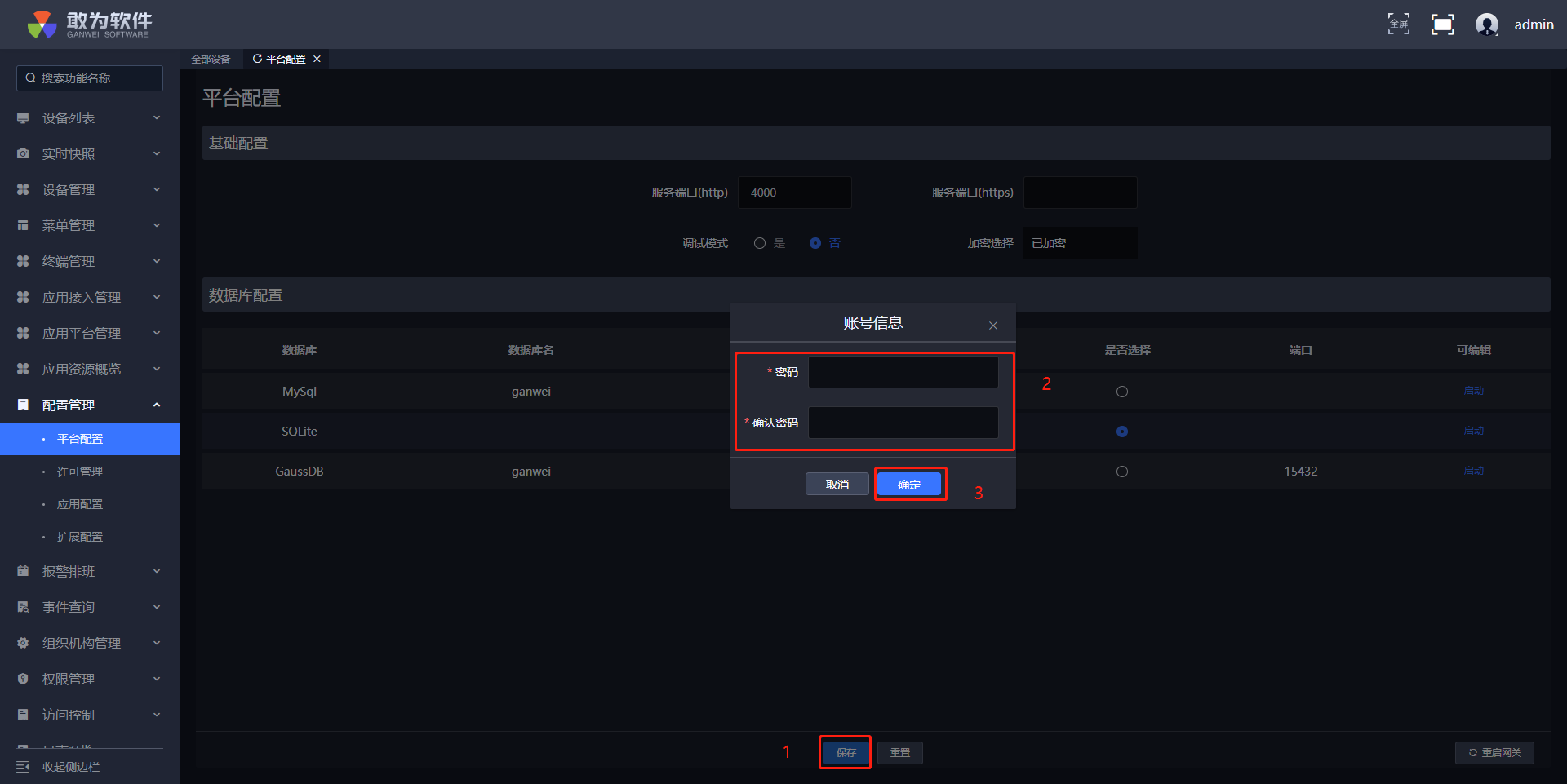Screen dimensions: 1567x784
Task: Select the GaussDB database radio button
Action: [1121, 472]
